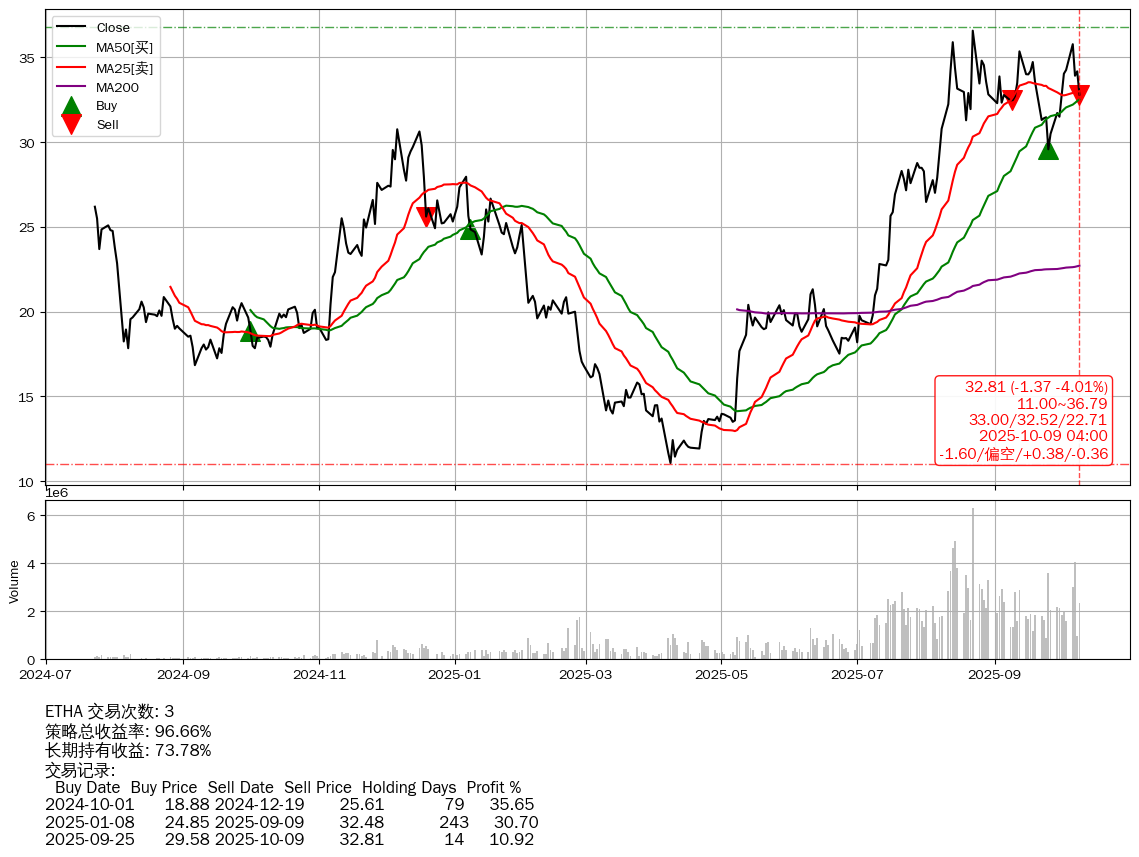The height and width of the screenshot is (857, 1139).
Task: Click the red Sell triangle icon in the legend
Action: click(71, 124)
